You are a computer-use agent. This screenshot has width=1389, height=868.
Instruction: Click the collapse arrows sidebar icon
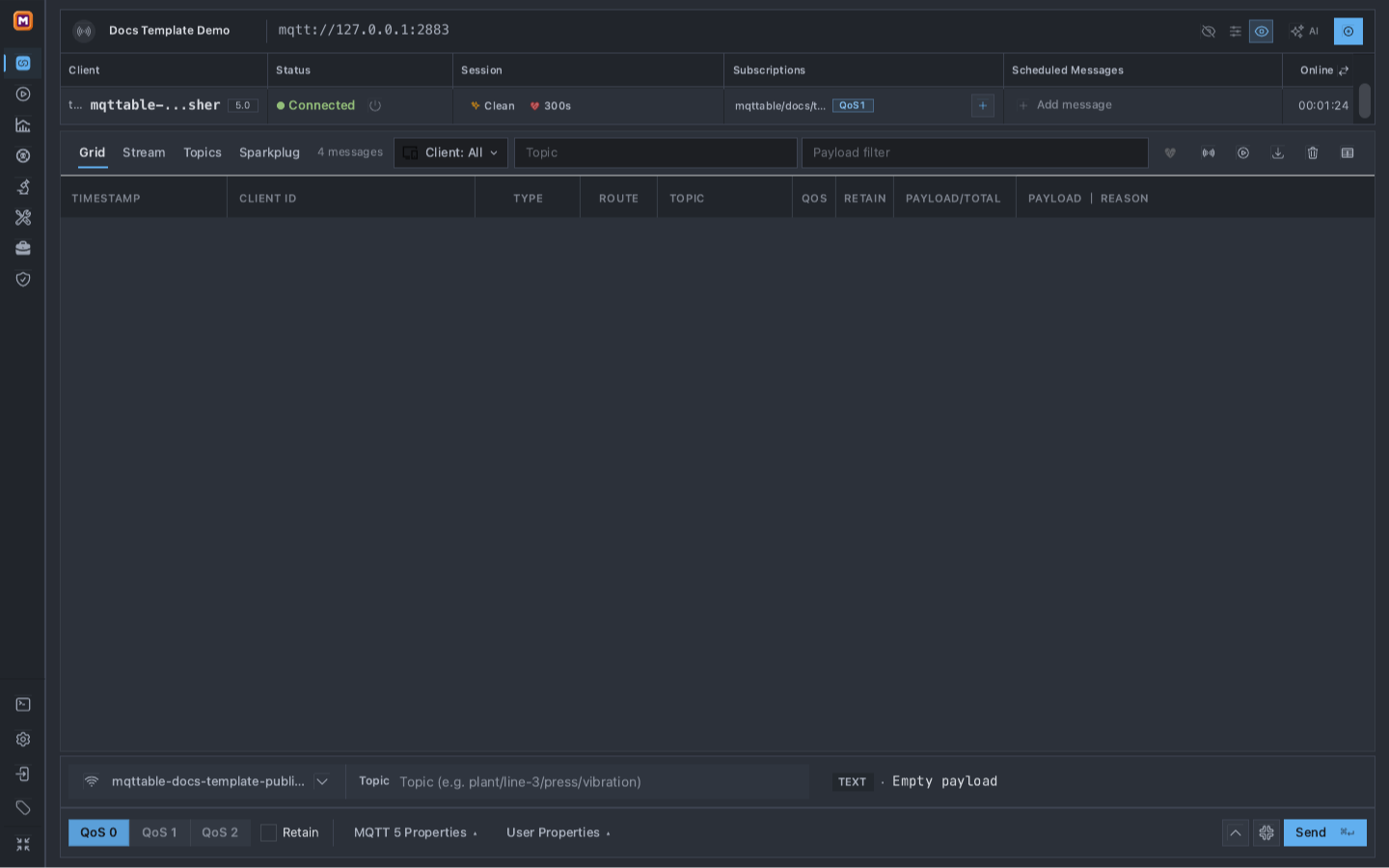23,845
